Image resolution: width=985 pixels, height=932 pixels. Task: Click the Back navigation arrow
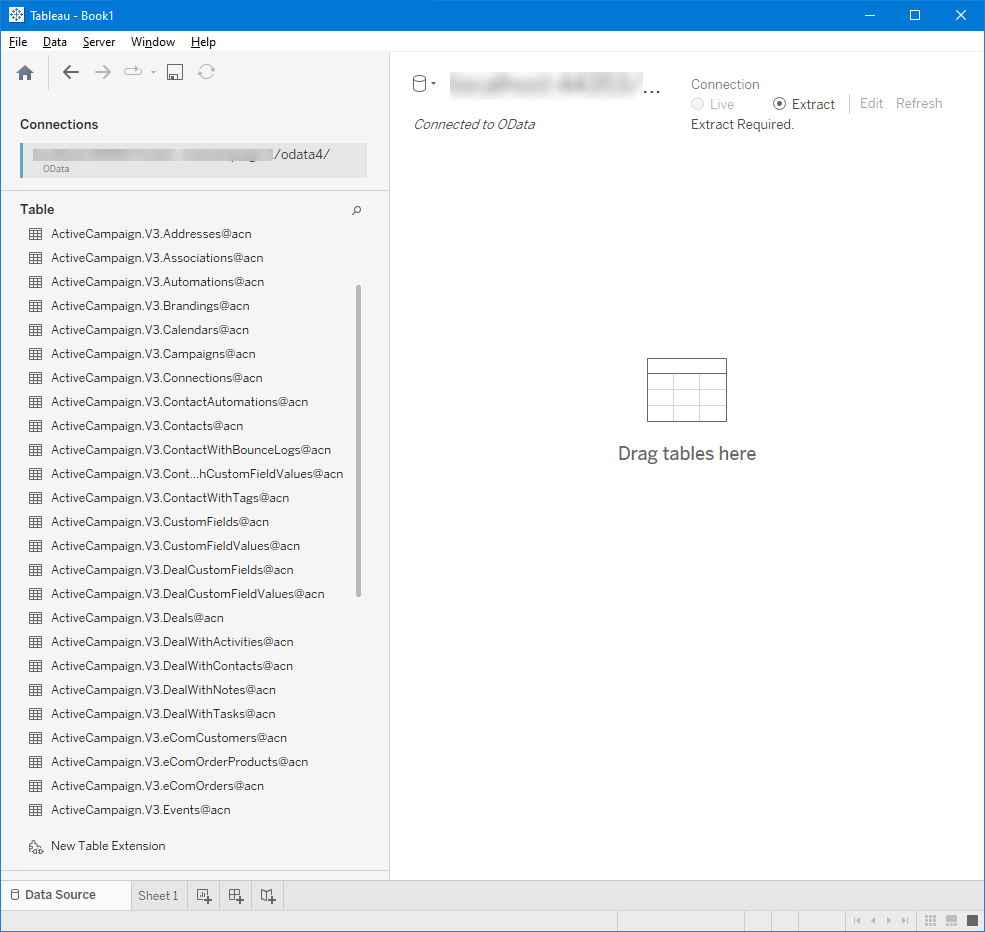coord(70,72)
